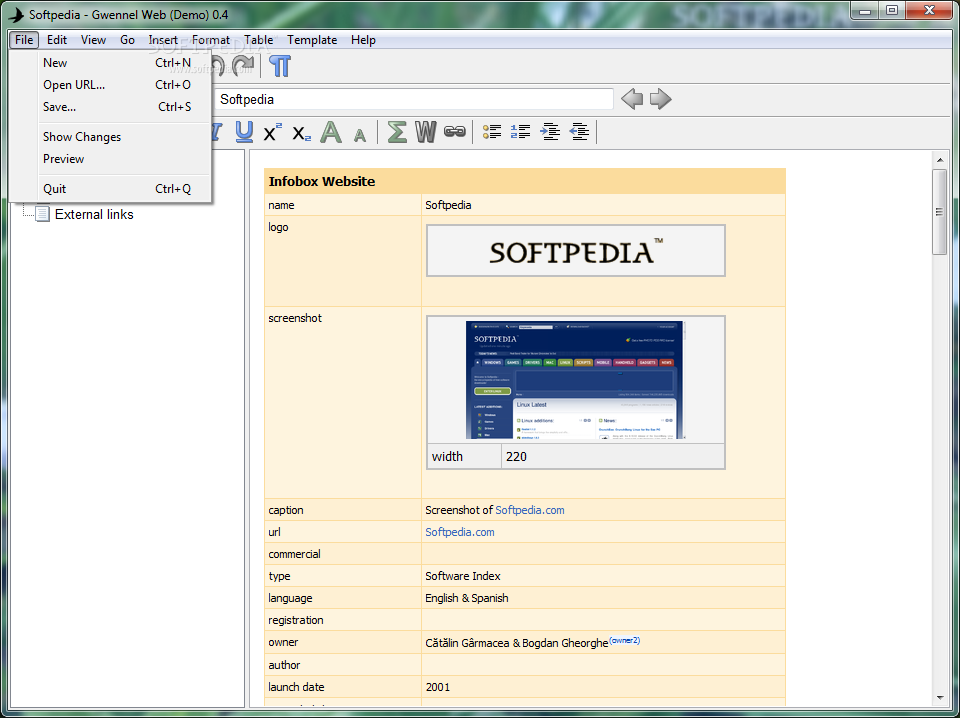Apply superscript with the x² icon
Screen dimensions: 960x718
[272, 132]
